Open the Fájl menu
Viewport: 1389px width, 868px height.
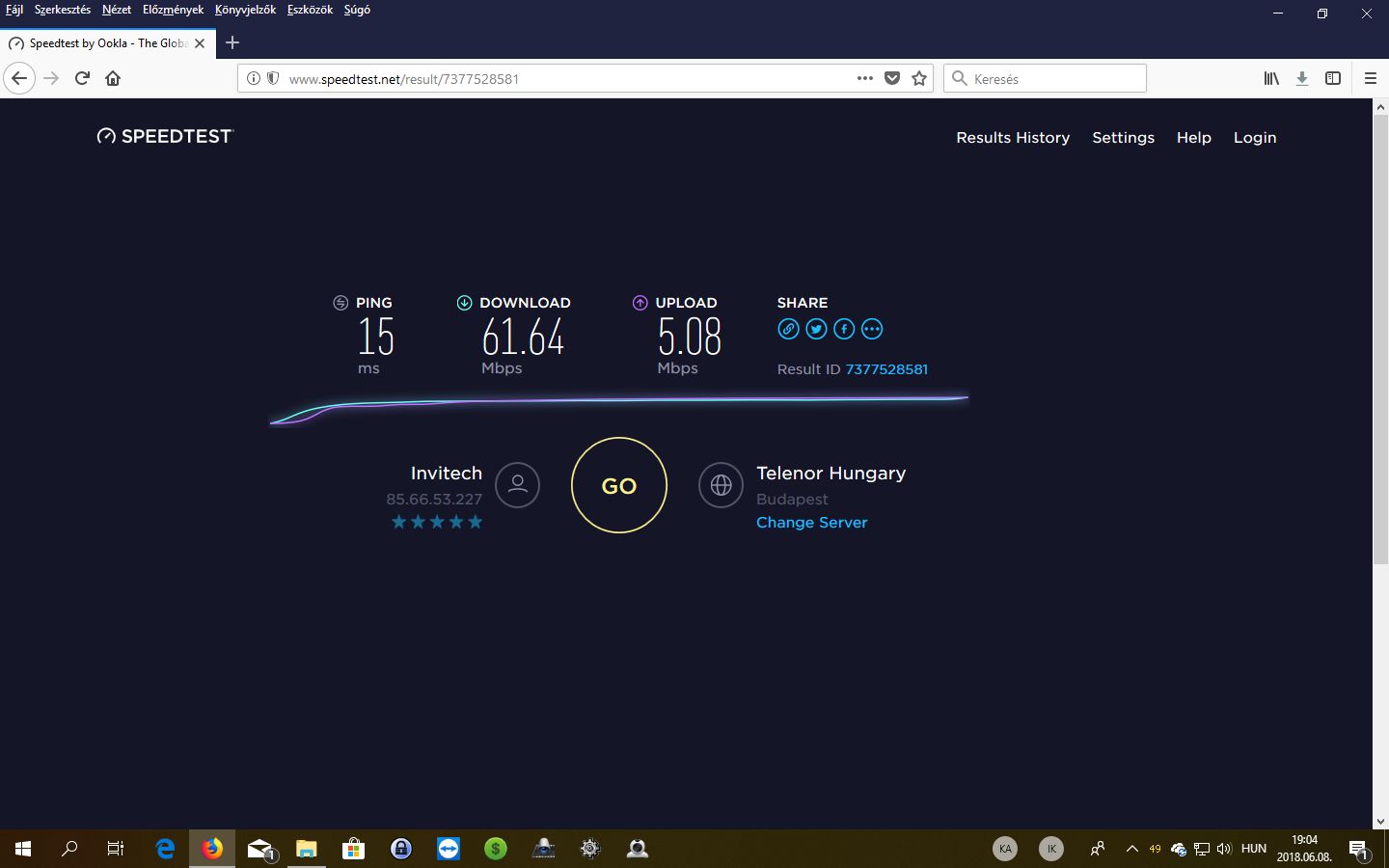pos(14,10)
